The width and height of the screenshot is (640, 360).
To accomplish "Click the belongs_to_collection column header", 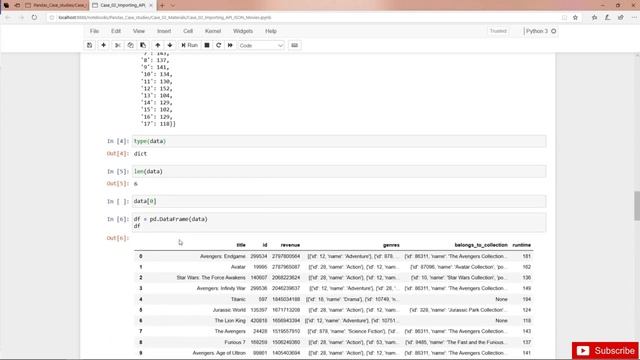I will click(x=481, y=245).
